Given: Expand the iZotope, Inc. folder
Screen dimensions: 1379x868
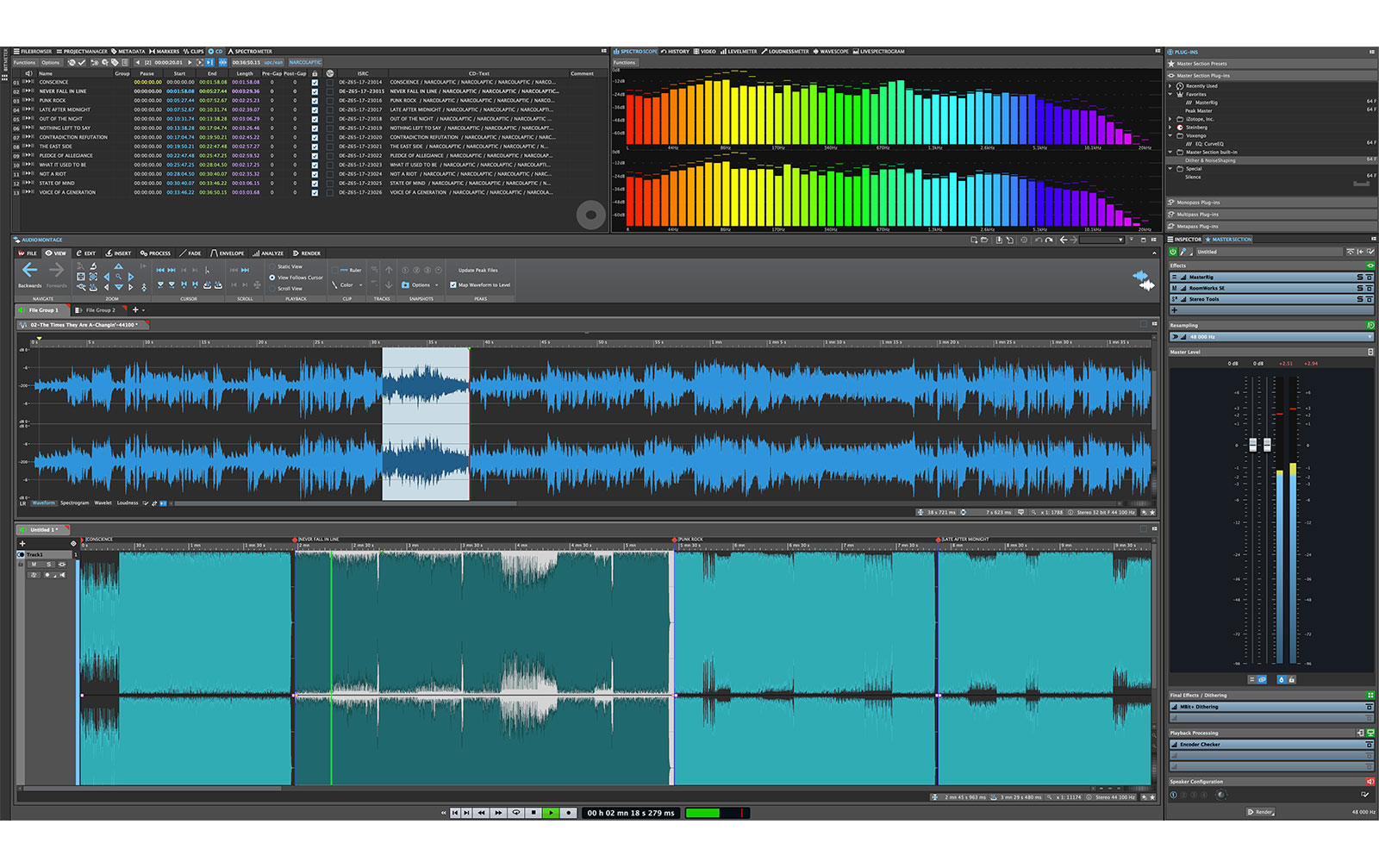Looking at the screenshot, I should point(1170,119).
